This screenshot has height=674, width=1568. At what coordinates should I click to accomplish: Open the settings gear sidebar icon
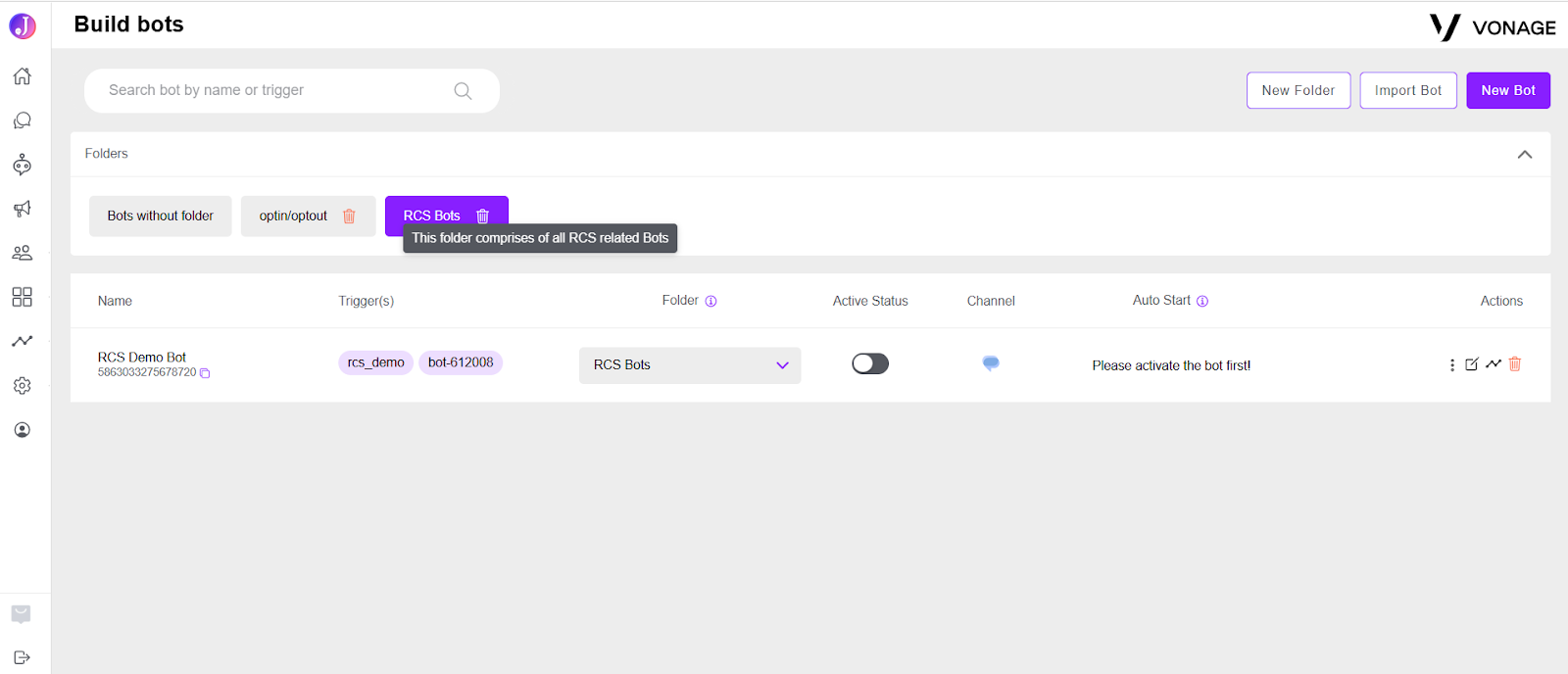tap(22, 385)
